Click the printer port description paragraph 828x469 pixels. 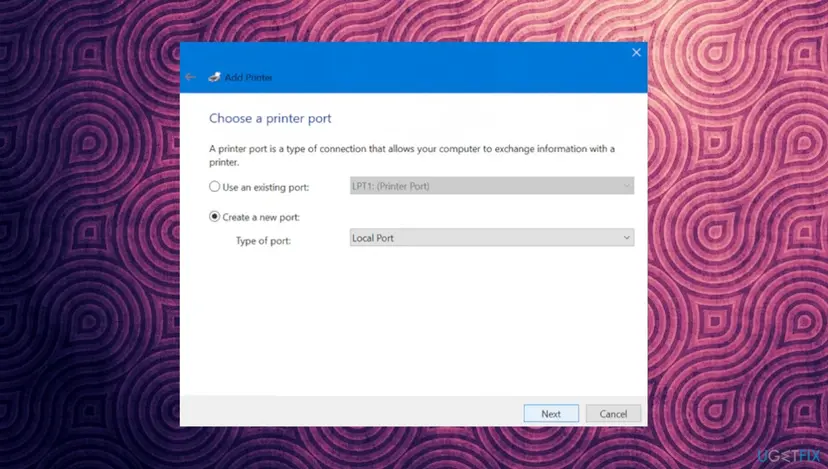click(x=412, y=155)
